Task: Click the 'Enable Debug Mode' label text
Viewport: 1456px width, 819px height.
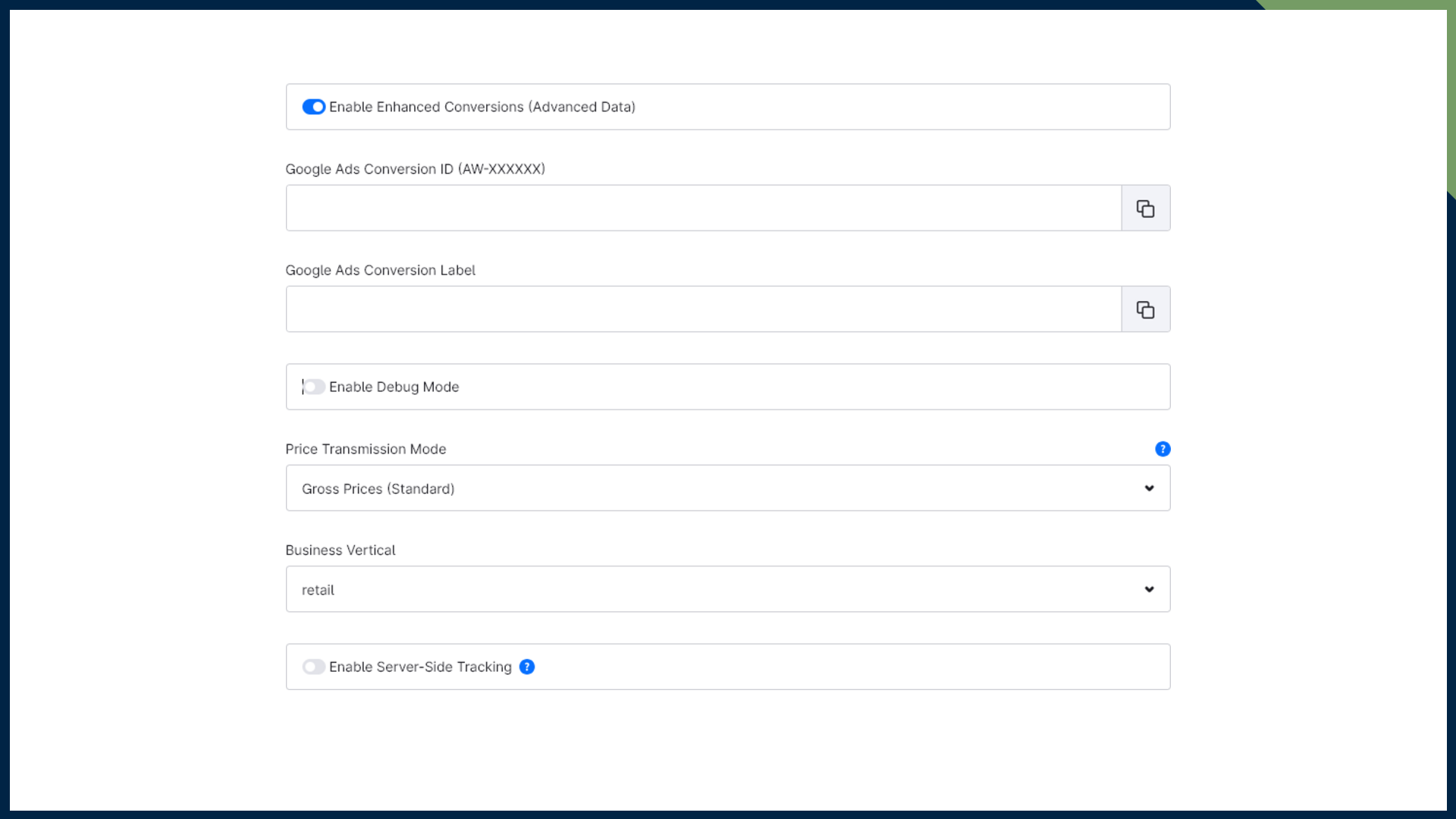Action: [394, 387]
